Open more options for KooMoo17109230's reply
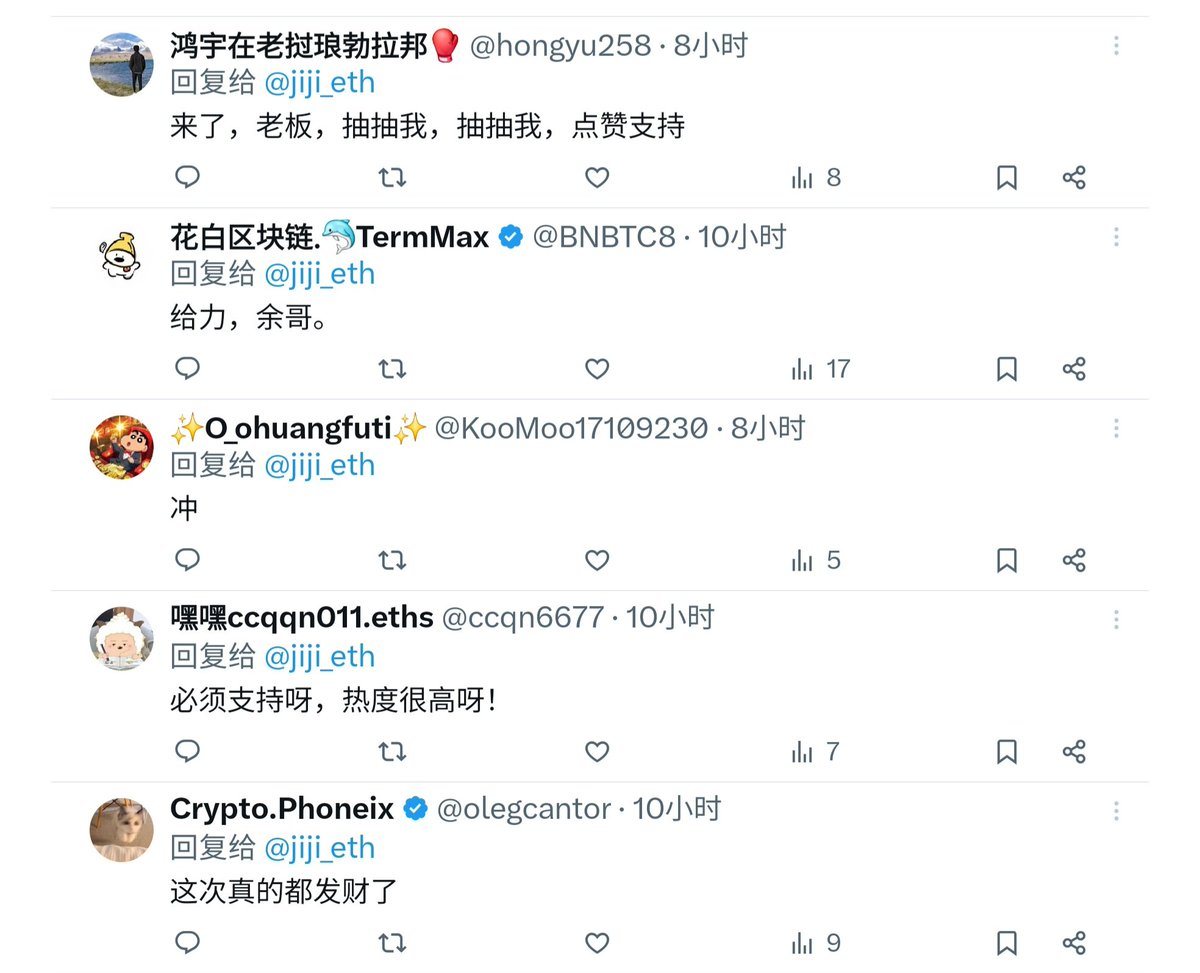The height and width of the screenshot is (973, 1200). pos(1116,428)
